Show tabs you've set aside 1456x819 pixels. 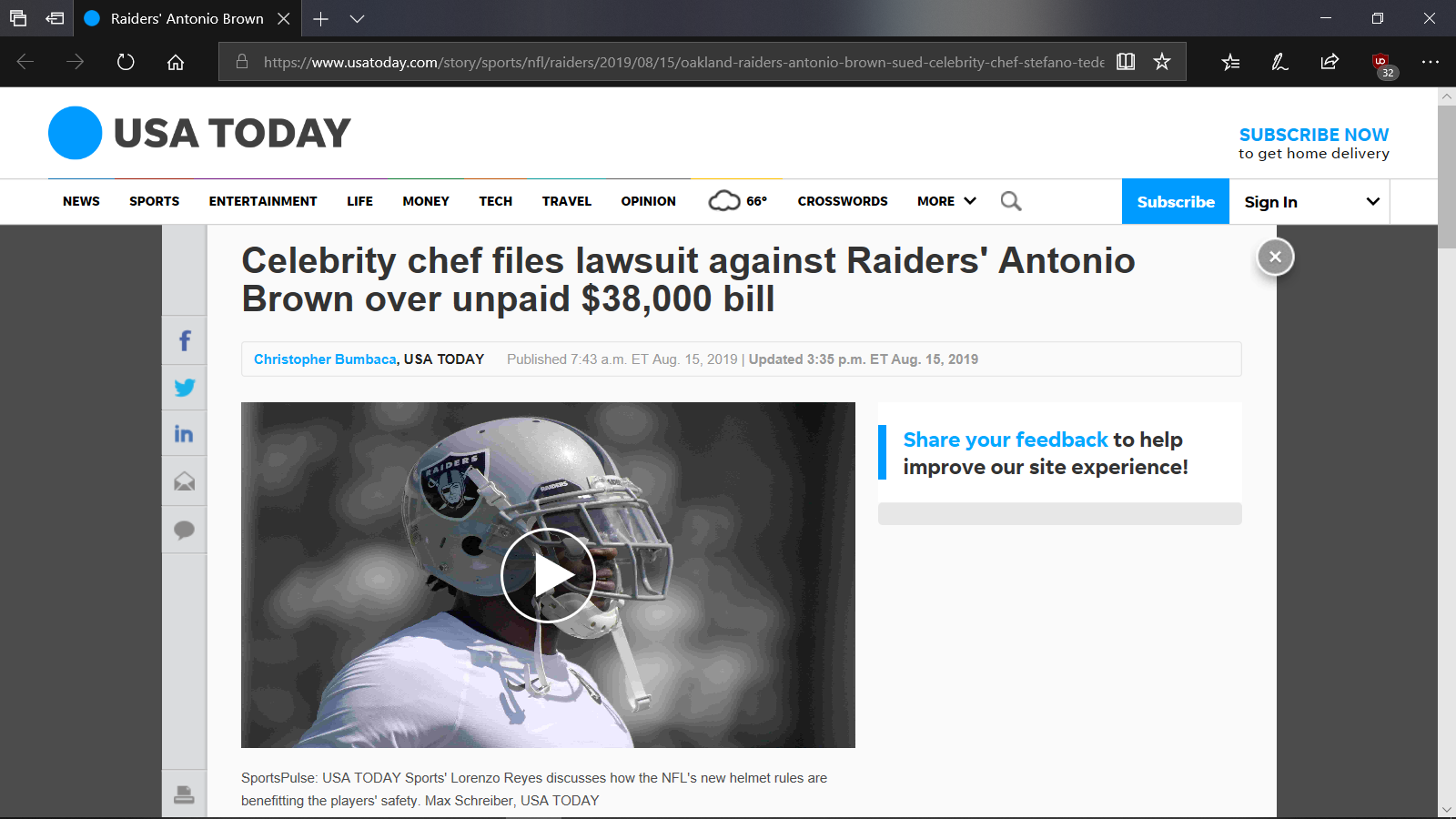18,18
